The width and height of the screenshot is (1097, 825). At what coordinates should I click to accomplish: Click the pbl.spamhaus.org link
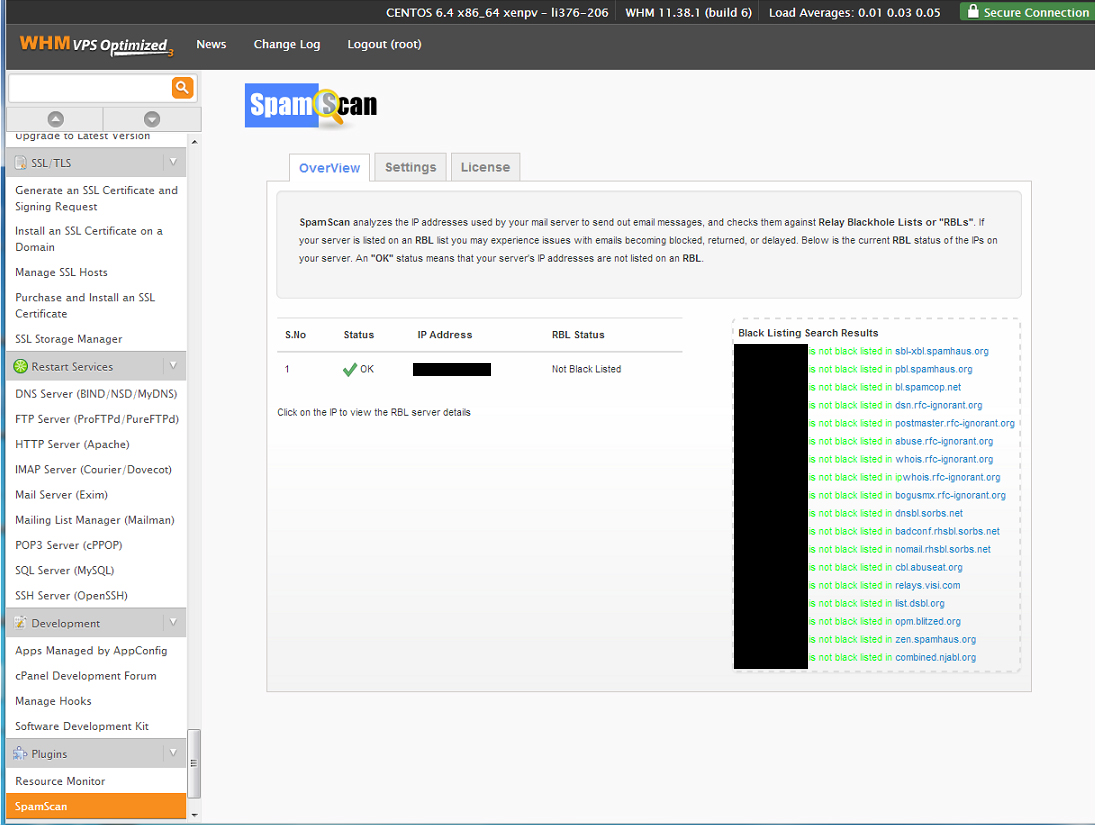(933, 369)
